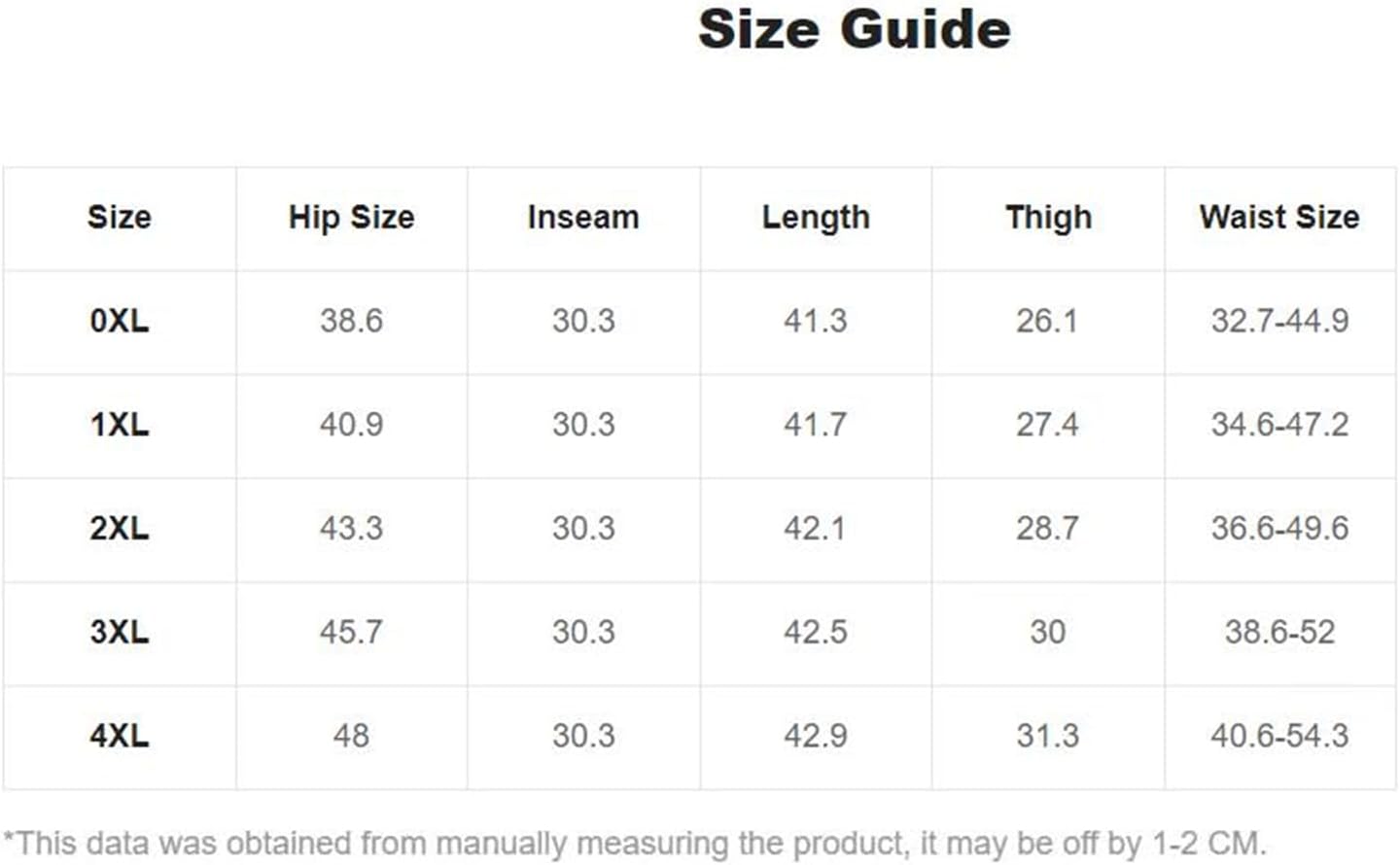Click the 2XL size row label
1400x865 pixels.
(x=120, y=529)
